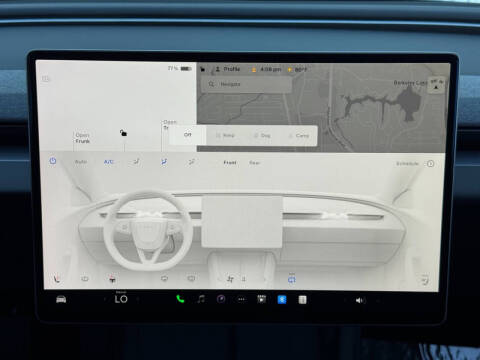Tap the blue air recirculation icon
Viewport: 480px width, 360px height.
pos(292,279)
